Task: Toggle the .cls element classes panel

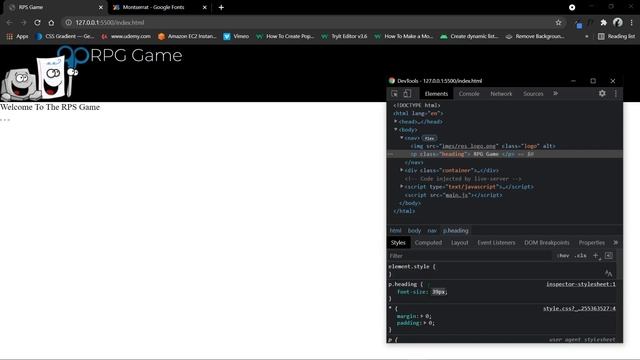Action: pos(580,256)
